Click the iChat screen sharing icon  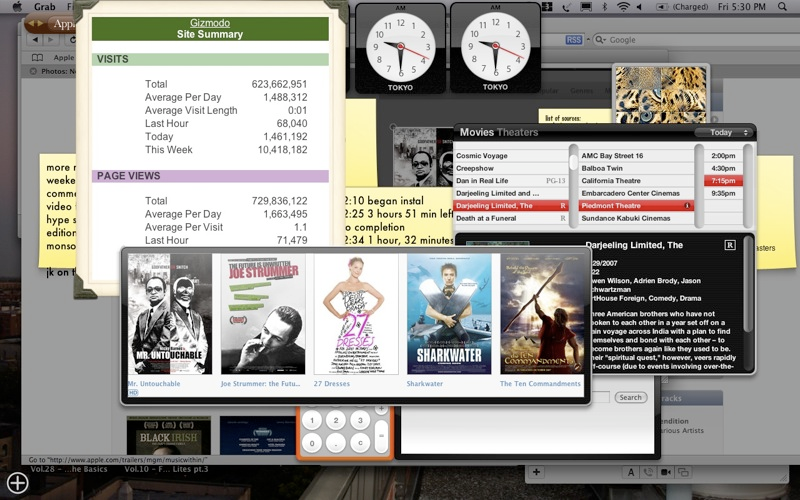(683, 472)
